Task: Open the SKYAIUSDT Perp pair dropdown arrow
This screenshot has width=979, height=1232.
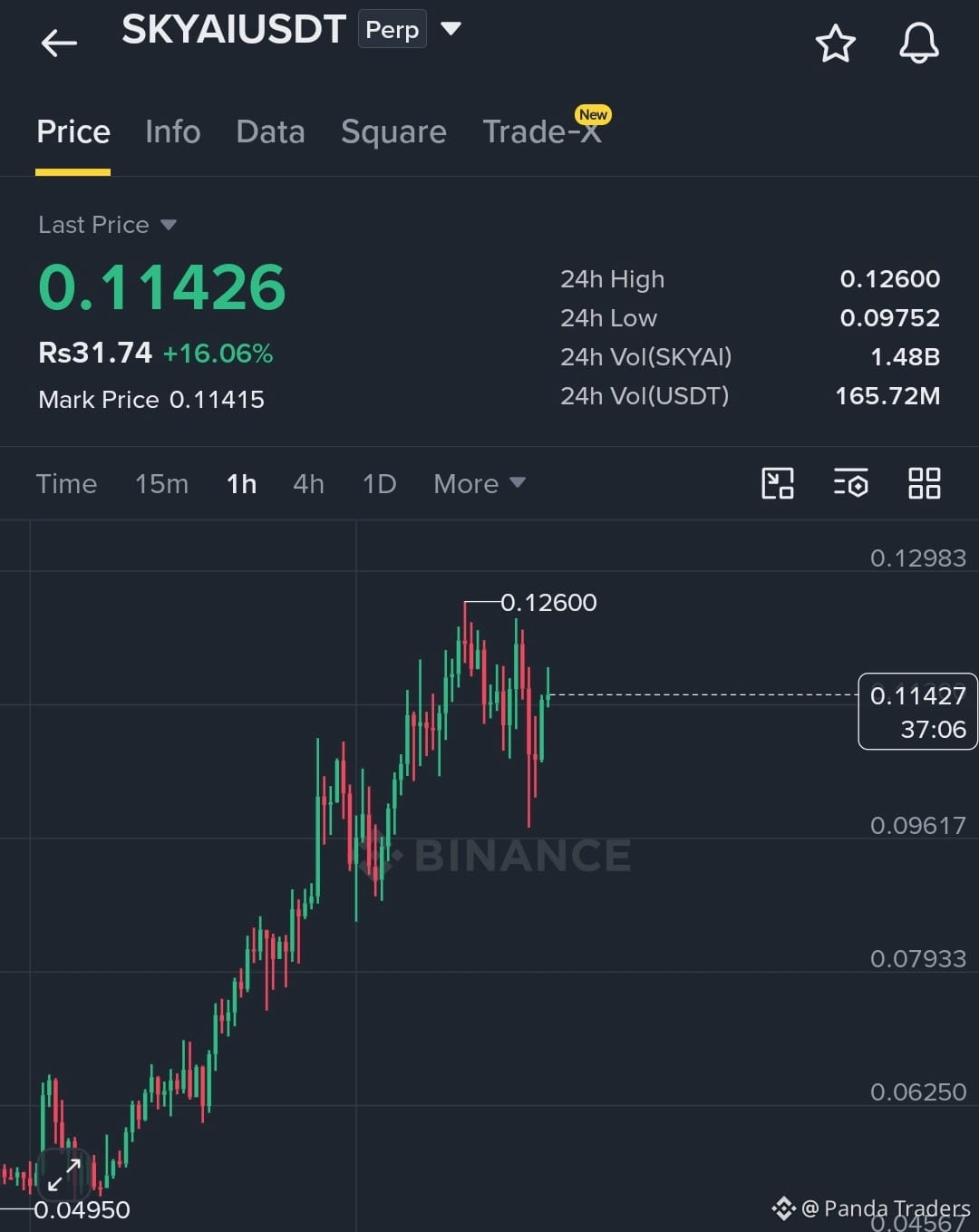Action: (x=451, y=29)
